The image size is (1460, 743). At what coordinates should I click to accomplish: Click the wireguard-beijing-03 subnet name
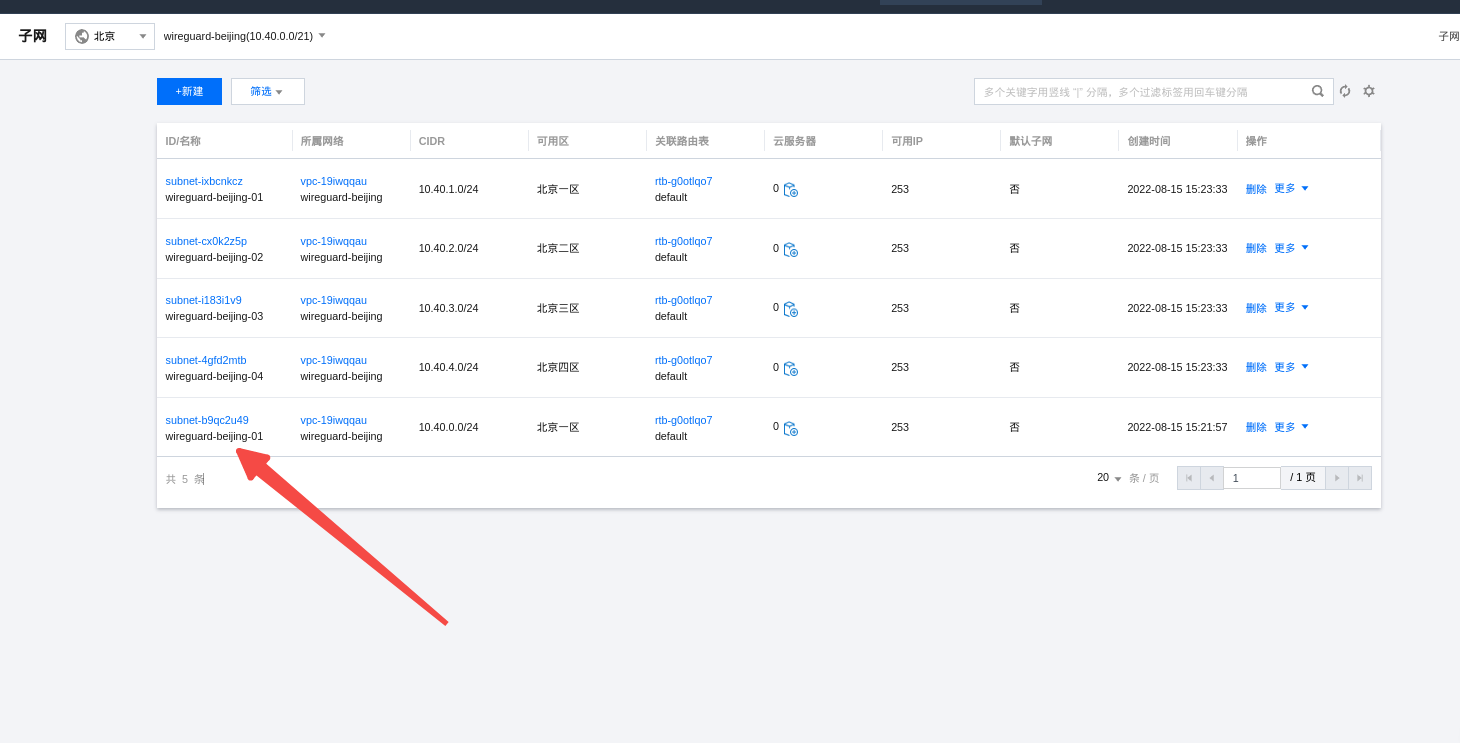(x=214, y=316)
